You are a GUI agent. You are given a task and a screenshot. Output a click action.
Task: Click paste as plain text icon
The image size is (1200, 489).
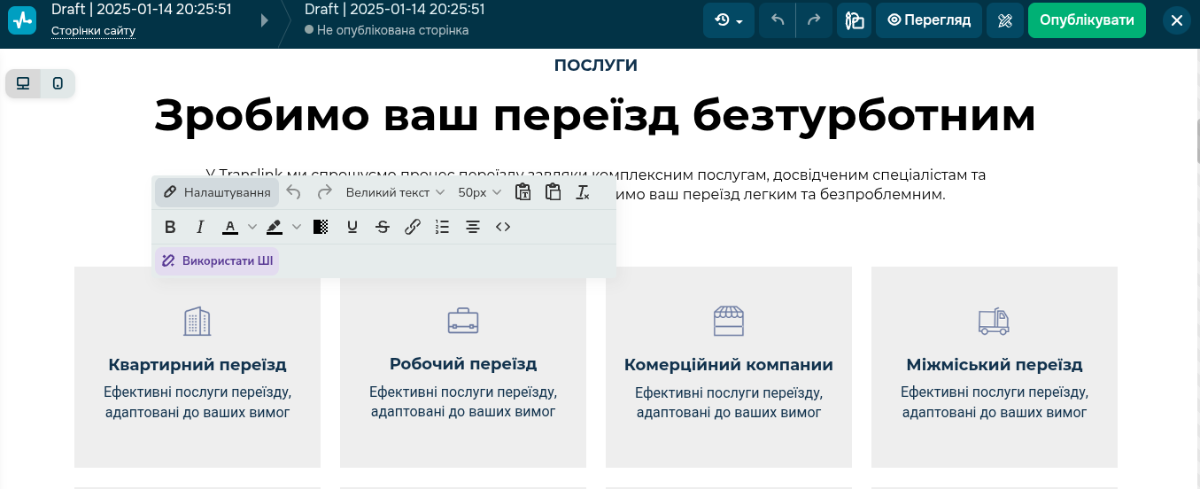[522, 192]
